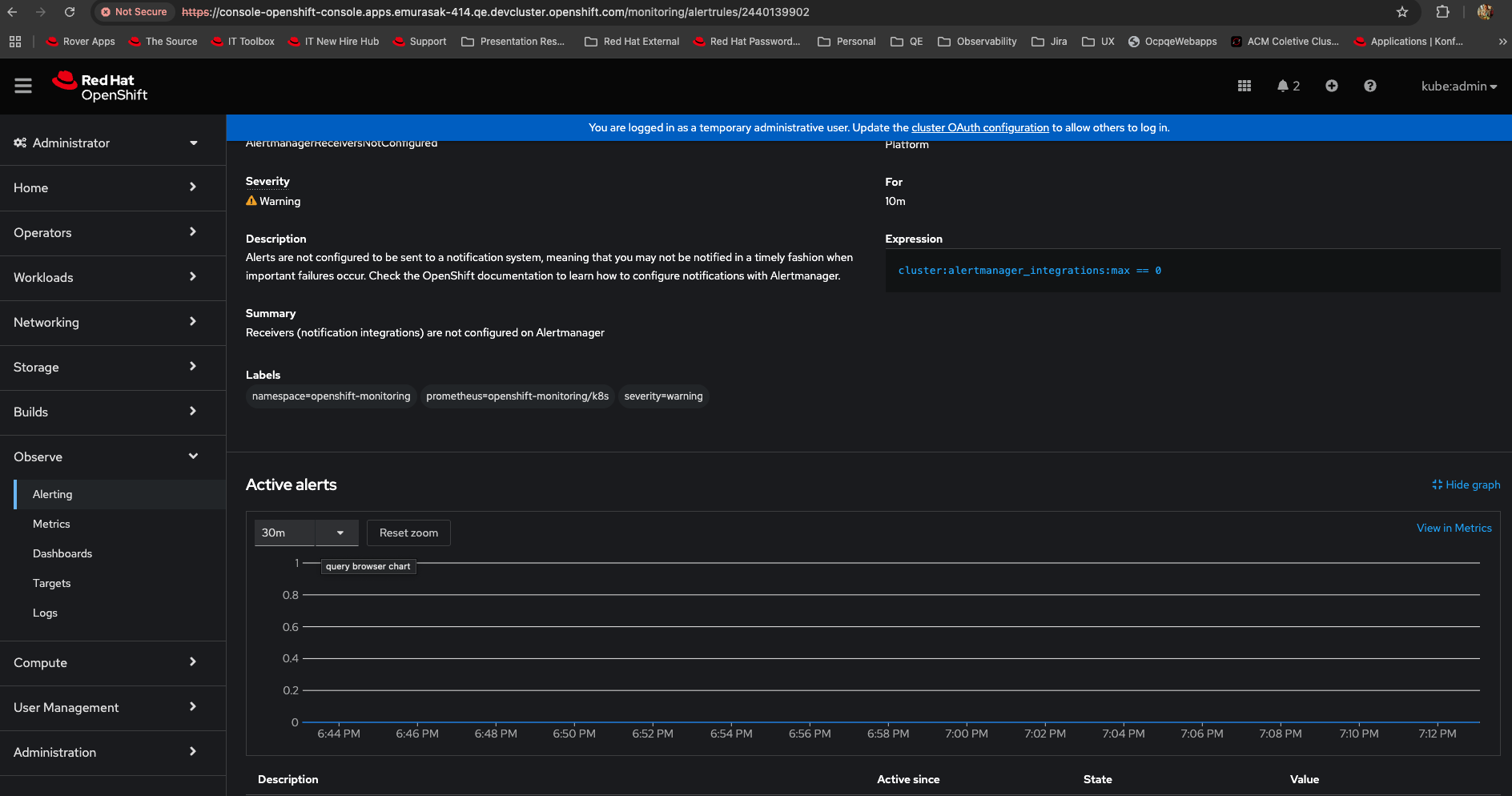
Task: Click the browser address bar URL
Action: click(x=496, y=12)
